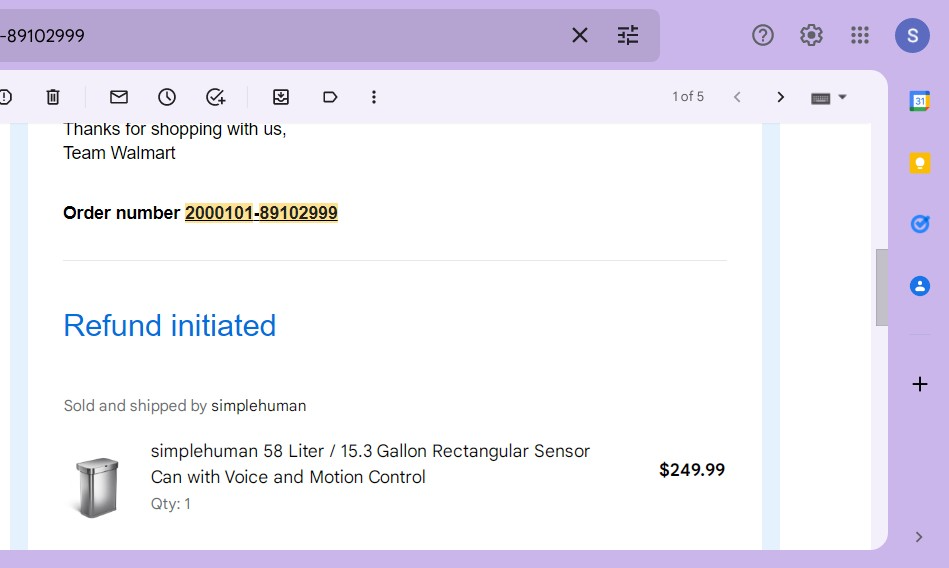
Task: Open Google Calendar side panel
Action: (x=920, y=101)
